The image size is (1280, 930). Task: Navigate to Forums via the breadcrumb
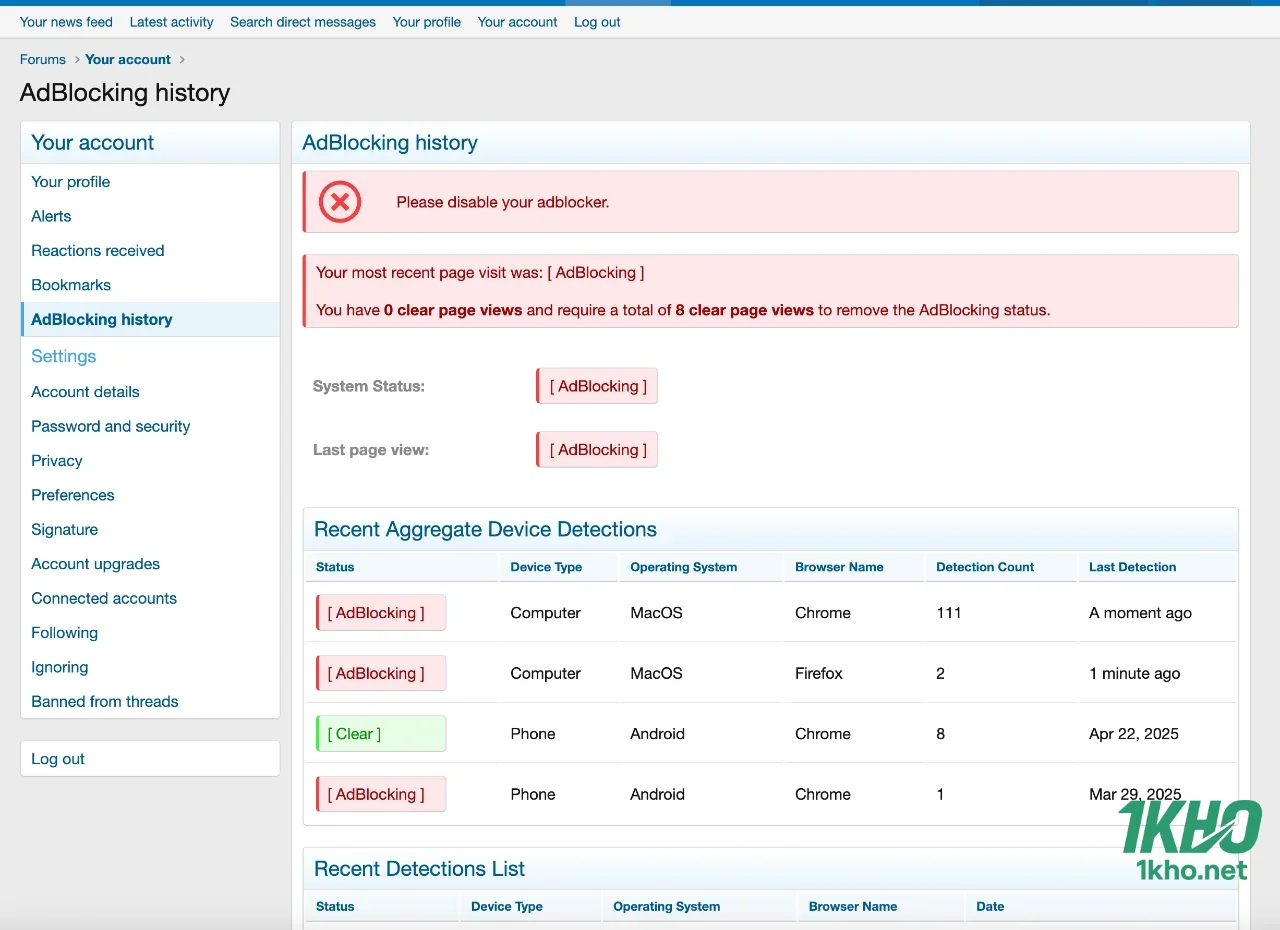[42, 59]
